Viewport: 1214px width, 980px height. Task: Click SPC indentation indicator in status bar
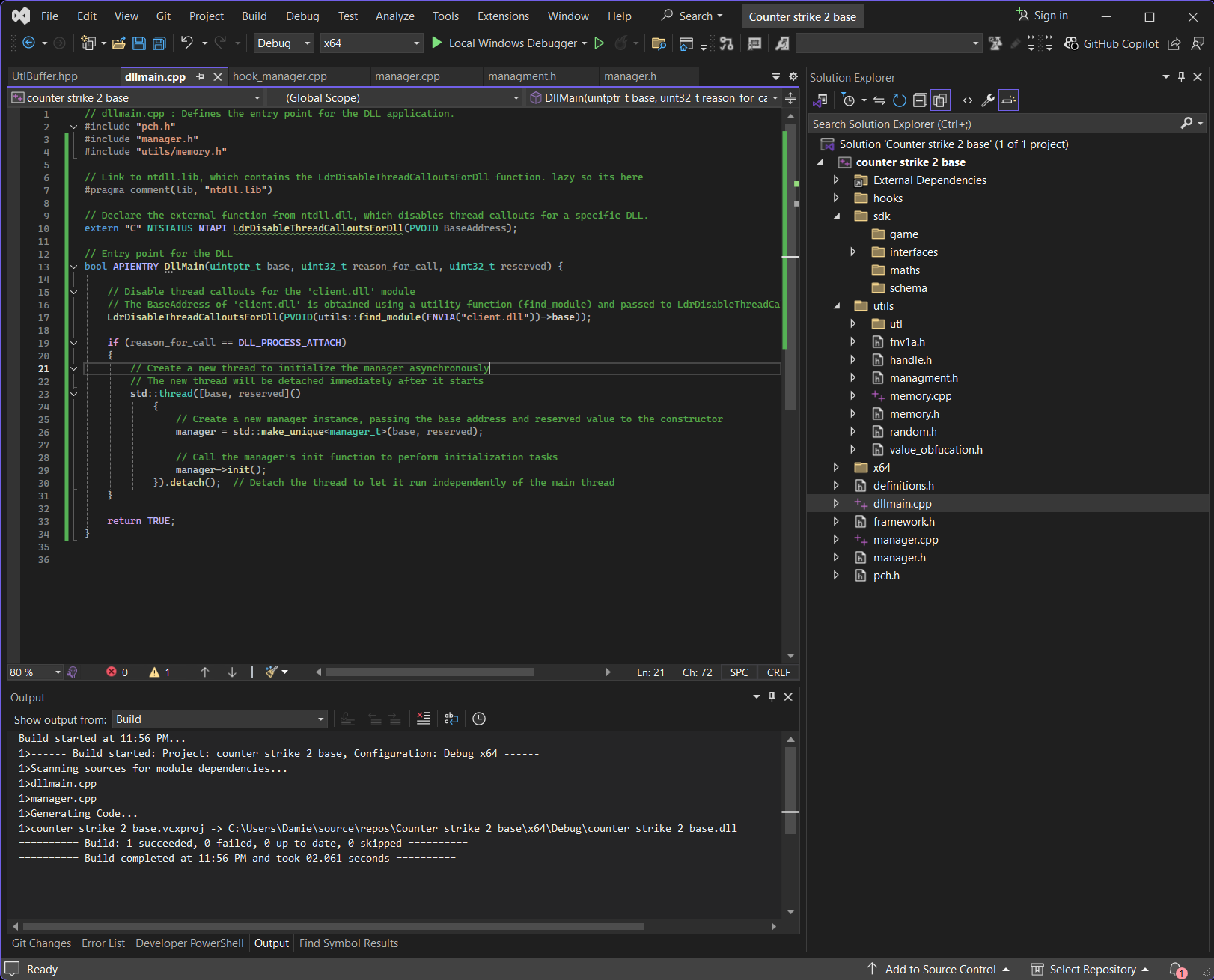pyautogui.click(x=739, y=672)
